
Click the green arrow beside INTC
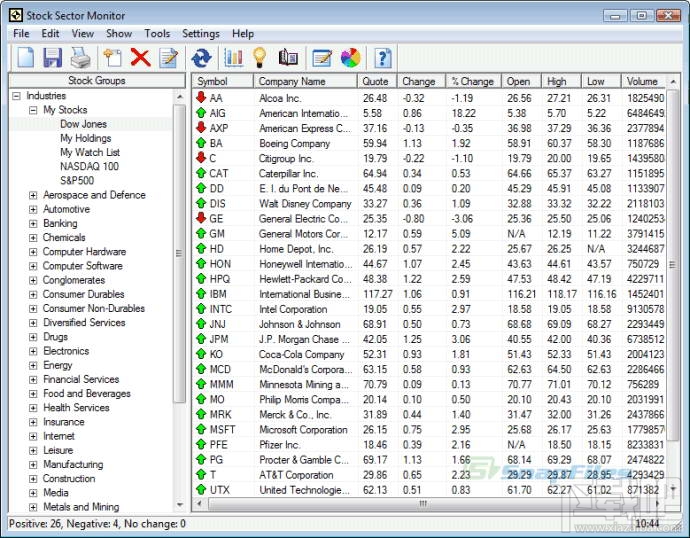[x=201, y=308]
